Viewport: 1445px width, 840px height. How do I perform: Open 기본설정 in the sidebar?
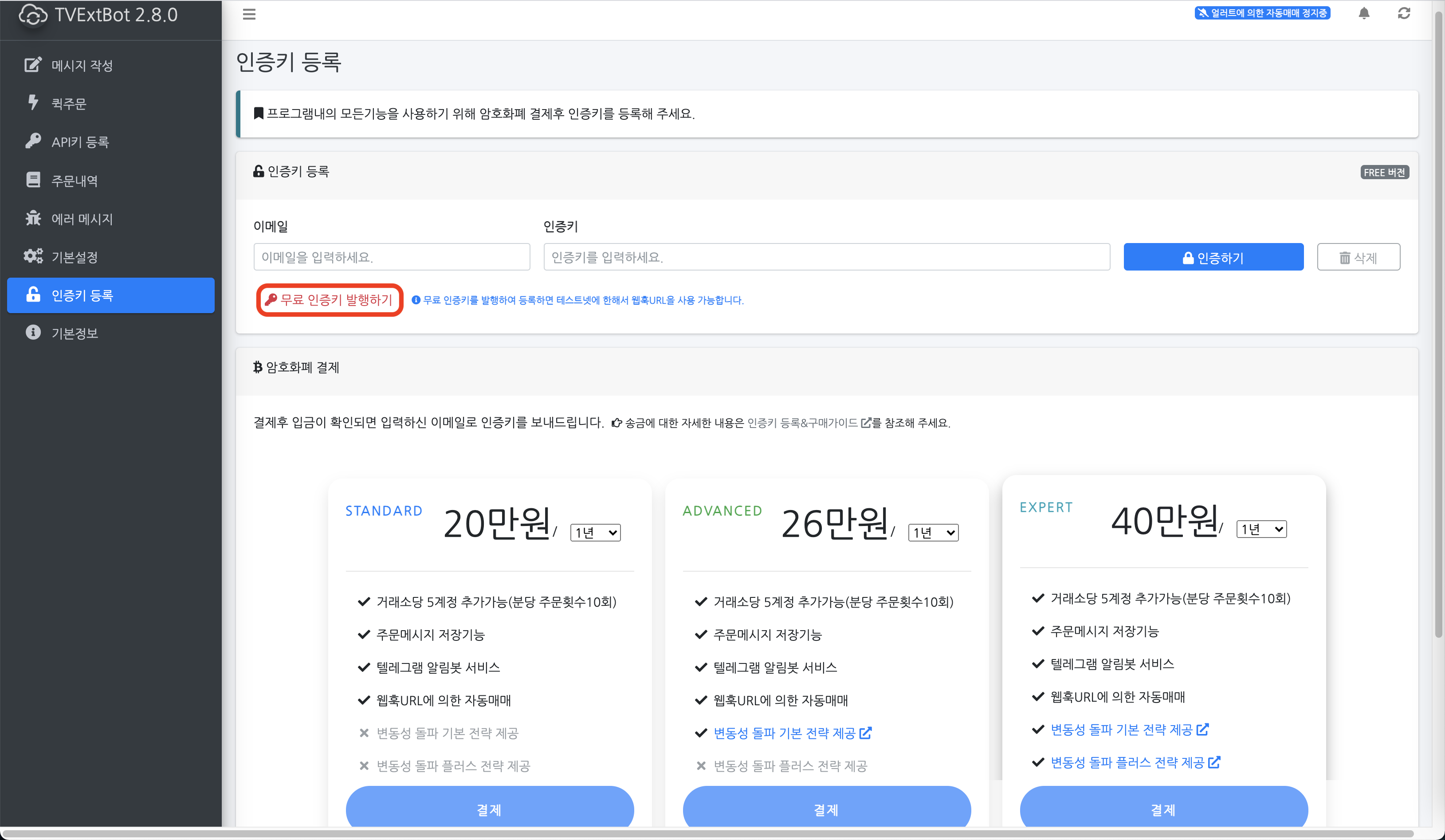[111, 257]
